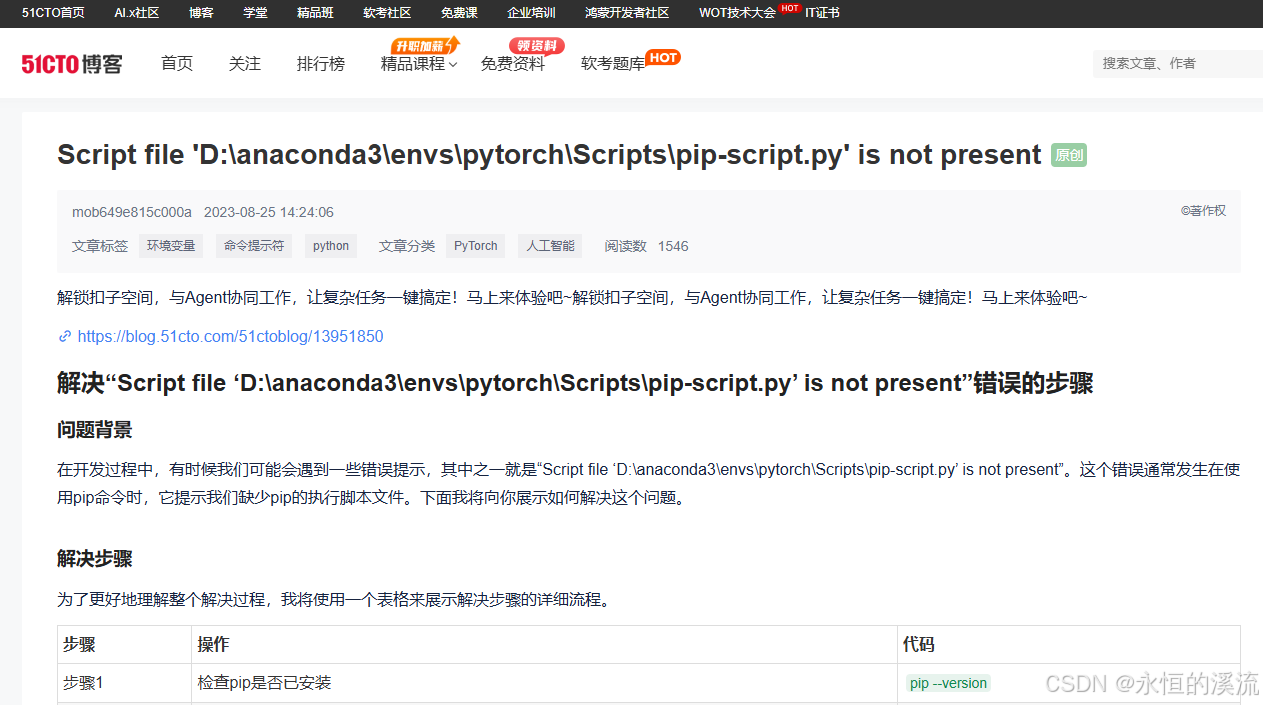Open AI.x社区 in top bar
The height and width of the screenshot is (705, 1263).
(137, 13)
